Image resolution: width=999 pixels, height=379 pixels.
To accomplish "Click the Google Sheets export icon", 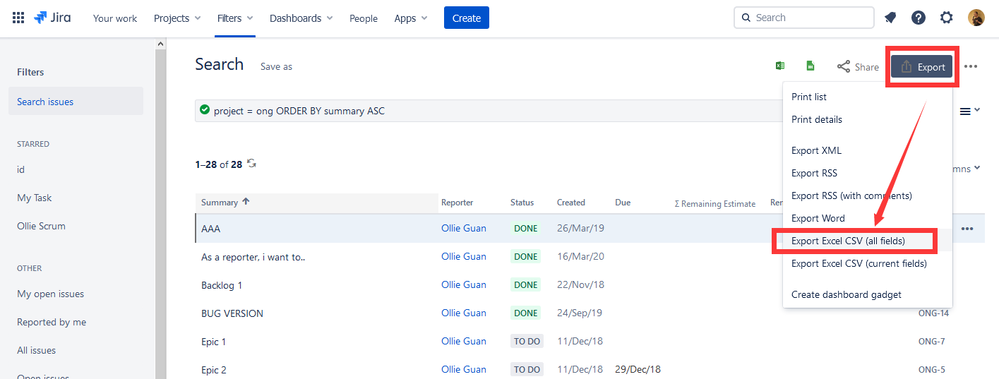I will tap(810, 66).
